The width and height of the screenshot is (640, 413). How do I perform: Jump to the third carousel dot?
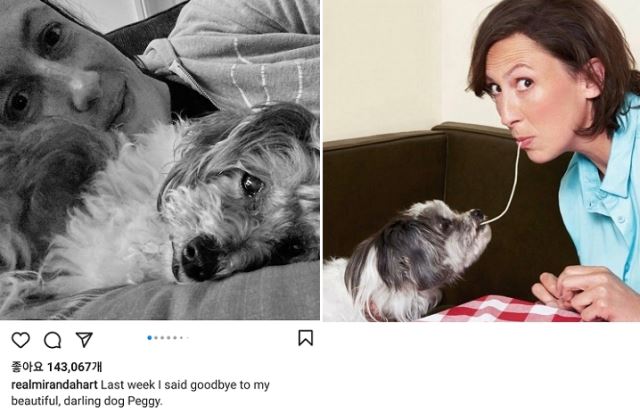point(162,338)
